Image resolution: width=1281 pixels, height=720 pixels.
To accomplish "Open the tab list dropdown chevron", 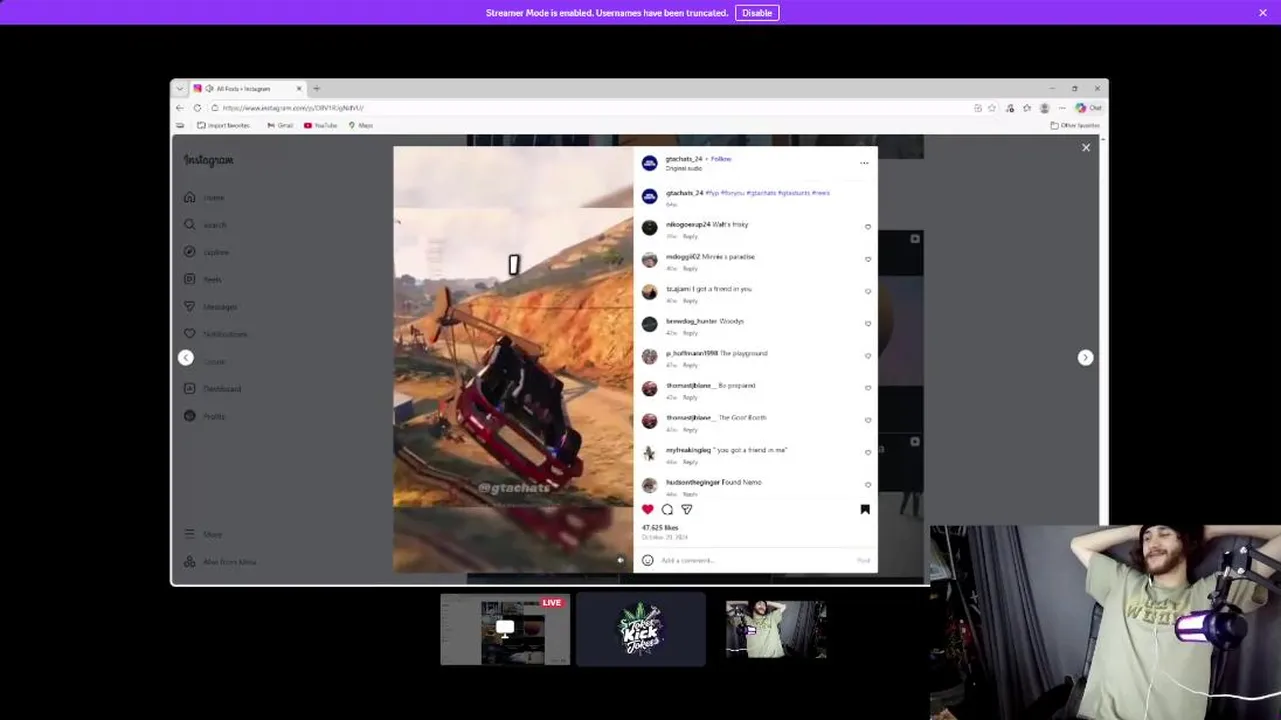I will click(x=180, y=89).
